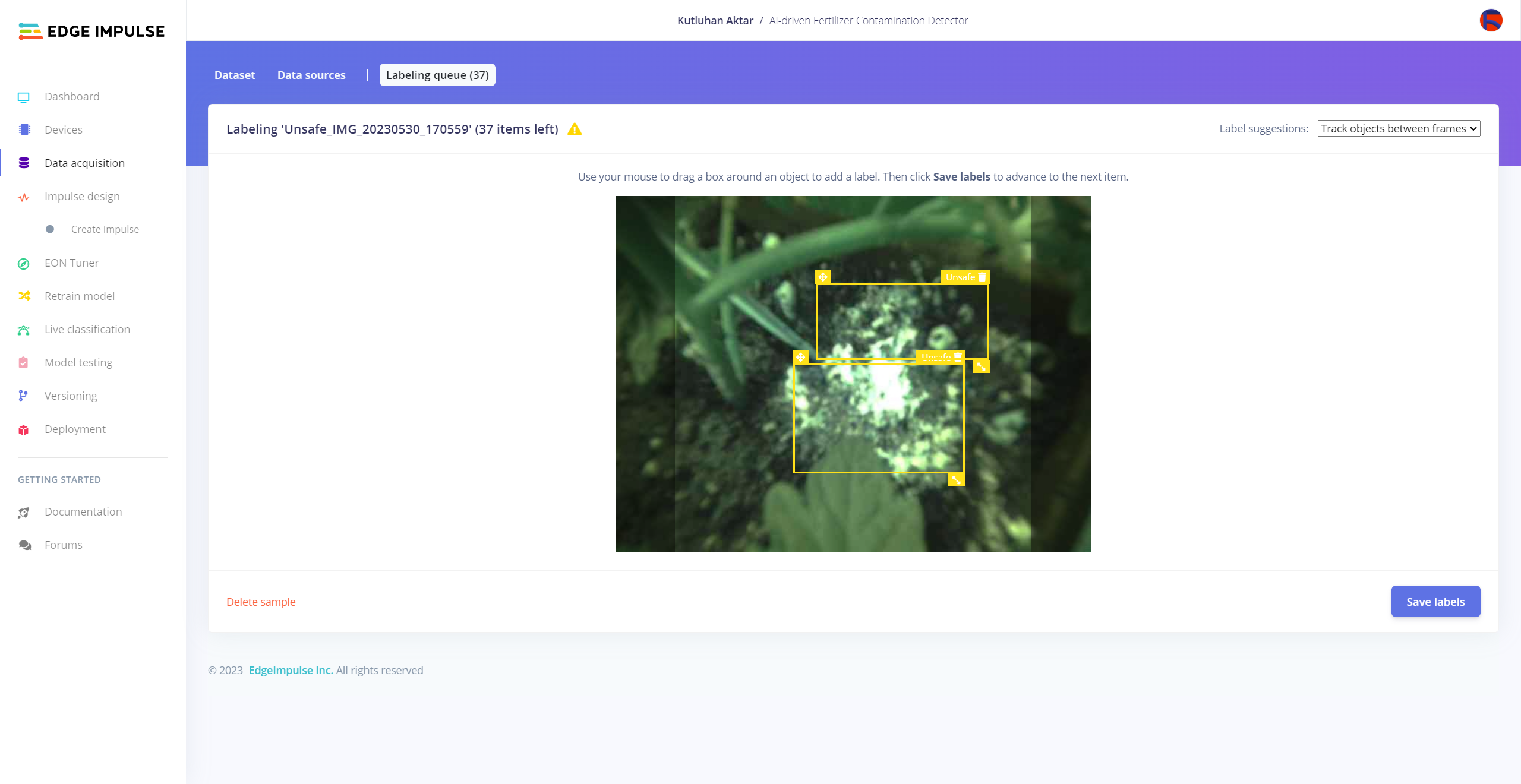Click the resize handle of the lower bounding box
The width and height of the screenshot is (1521, 784).
point(956,479)
